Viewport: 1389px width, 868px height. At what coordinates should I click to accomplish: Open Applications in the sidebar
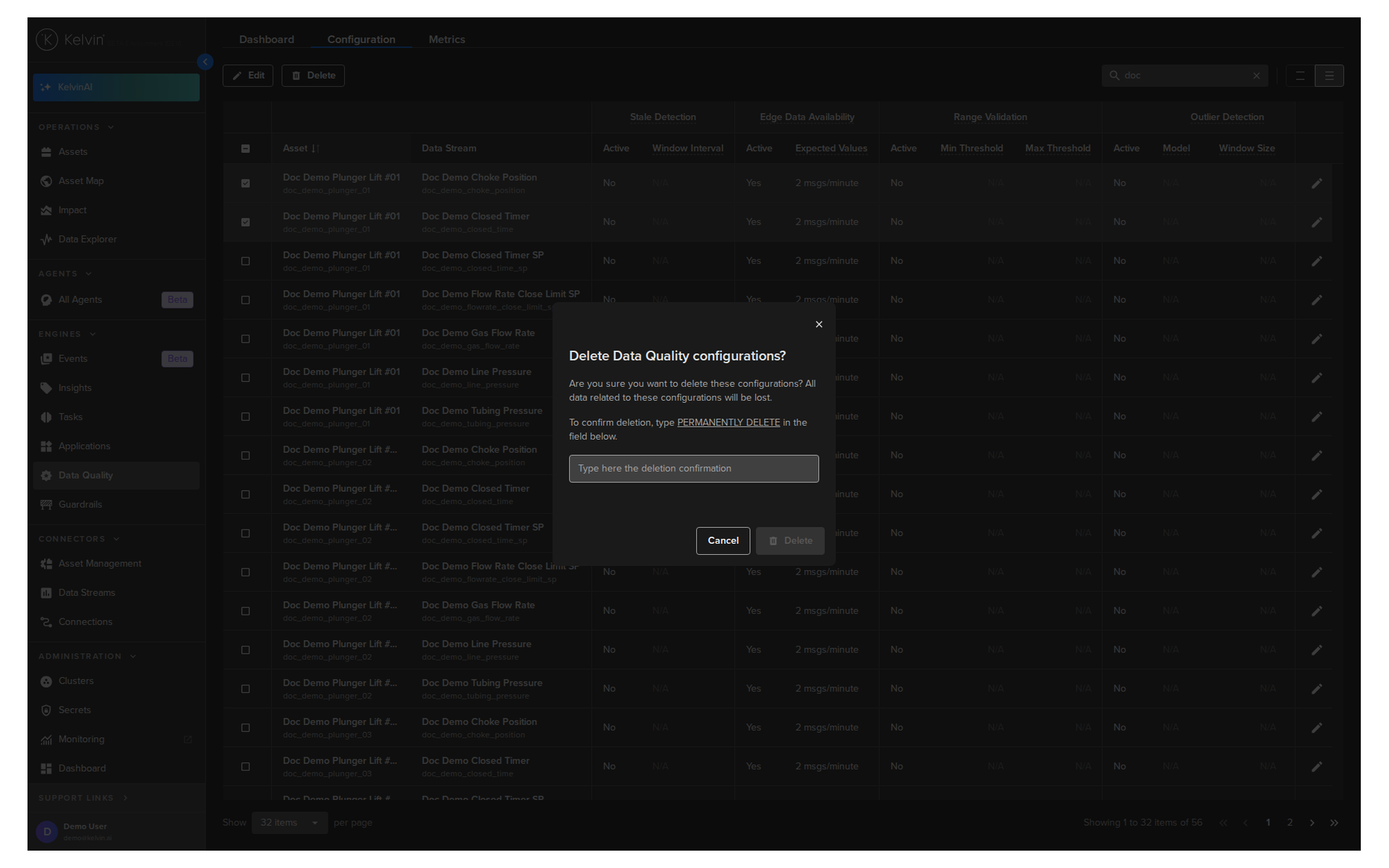pos(116,446)
